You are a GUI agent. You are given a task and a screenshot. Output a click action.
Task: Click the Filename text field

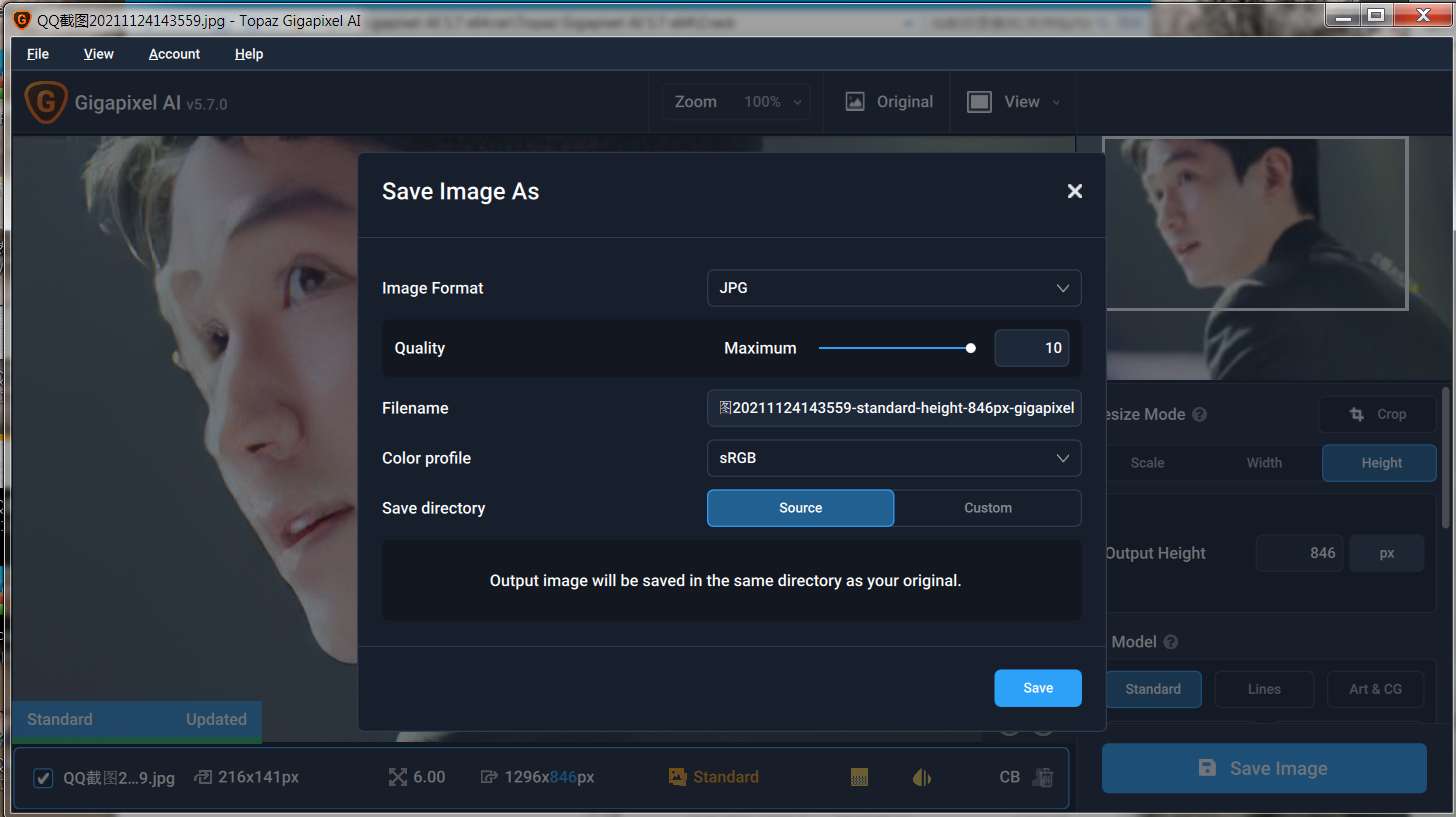click(x=894, y=408)
